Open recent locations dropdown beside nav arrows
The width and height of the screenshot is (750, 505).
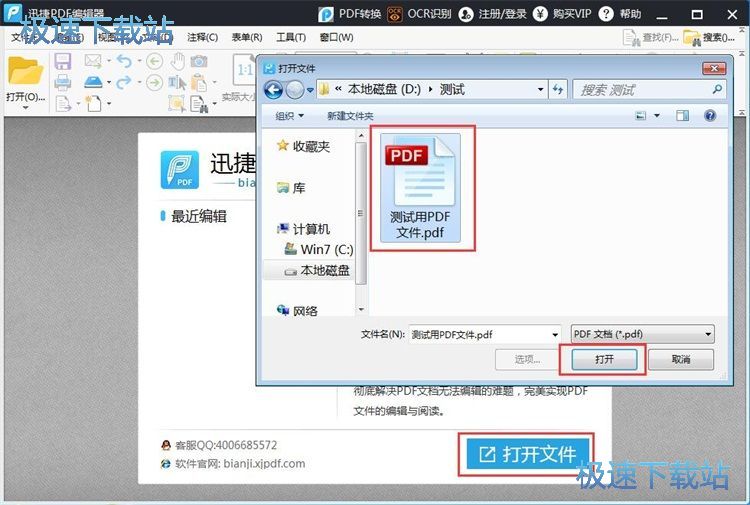pyautogui.click(x=310, y=90)
